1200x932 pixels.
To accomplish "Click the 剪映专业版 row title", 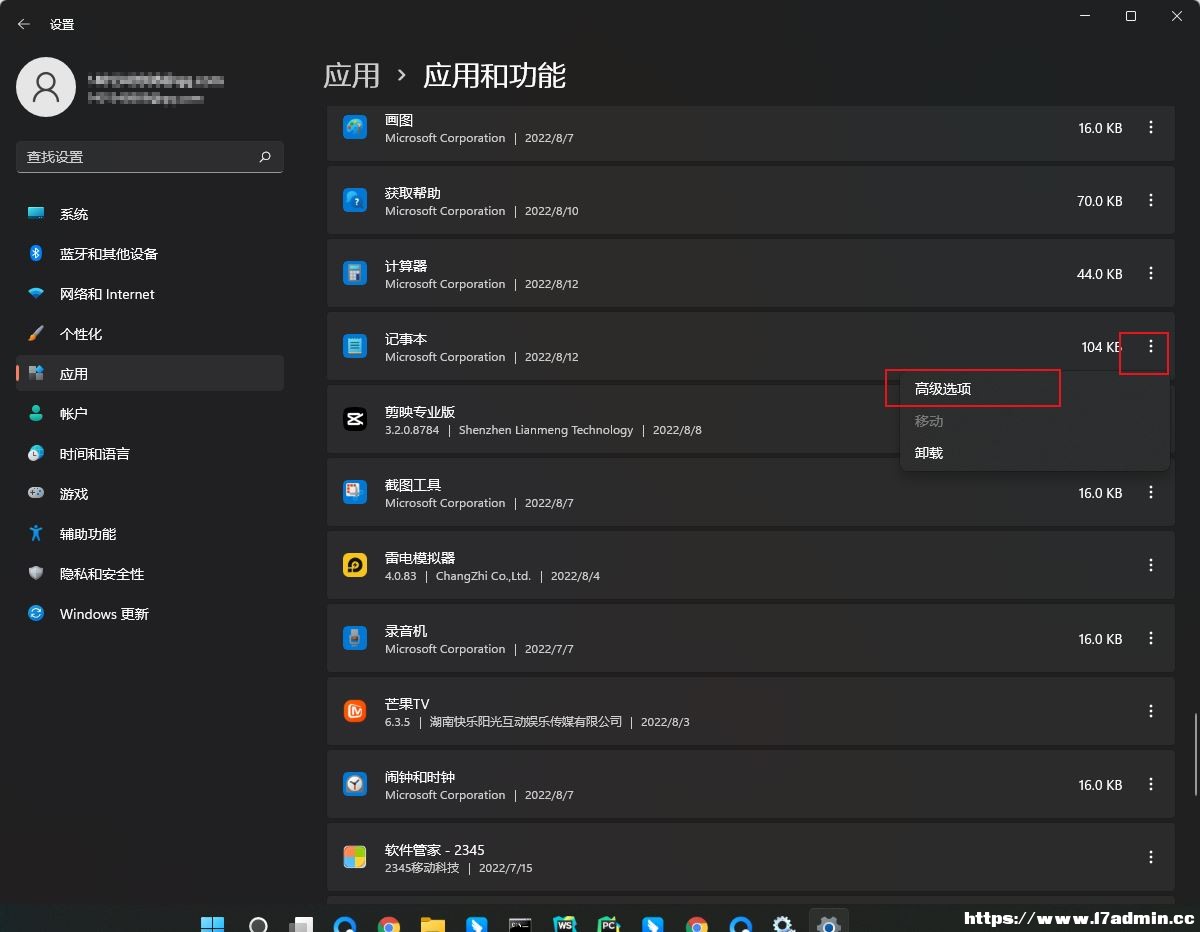I will (420, 412).
